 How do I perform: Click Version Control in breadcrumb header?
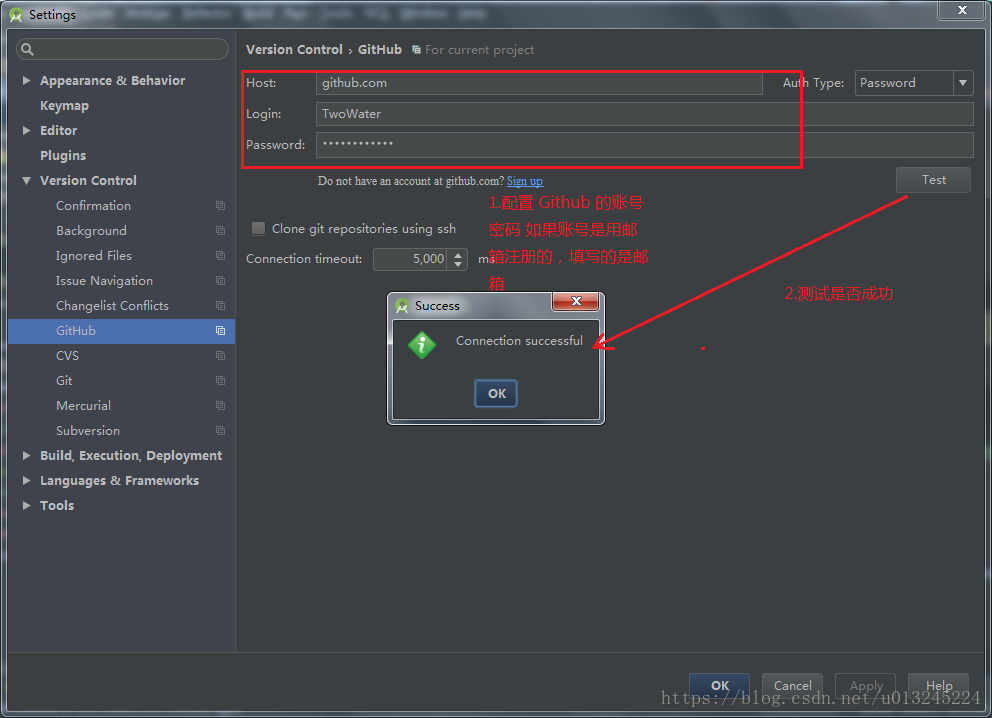point(294,49)
